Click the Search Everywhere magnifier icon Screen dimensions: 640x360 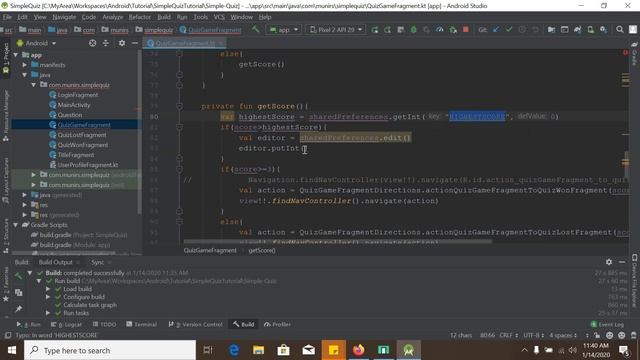620,30
